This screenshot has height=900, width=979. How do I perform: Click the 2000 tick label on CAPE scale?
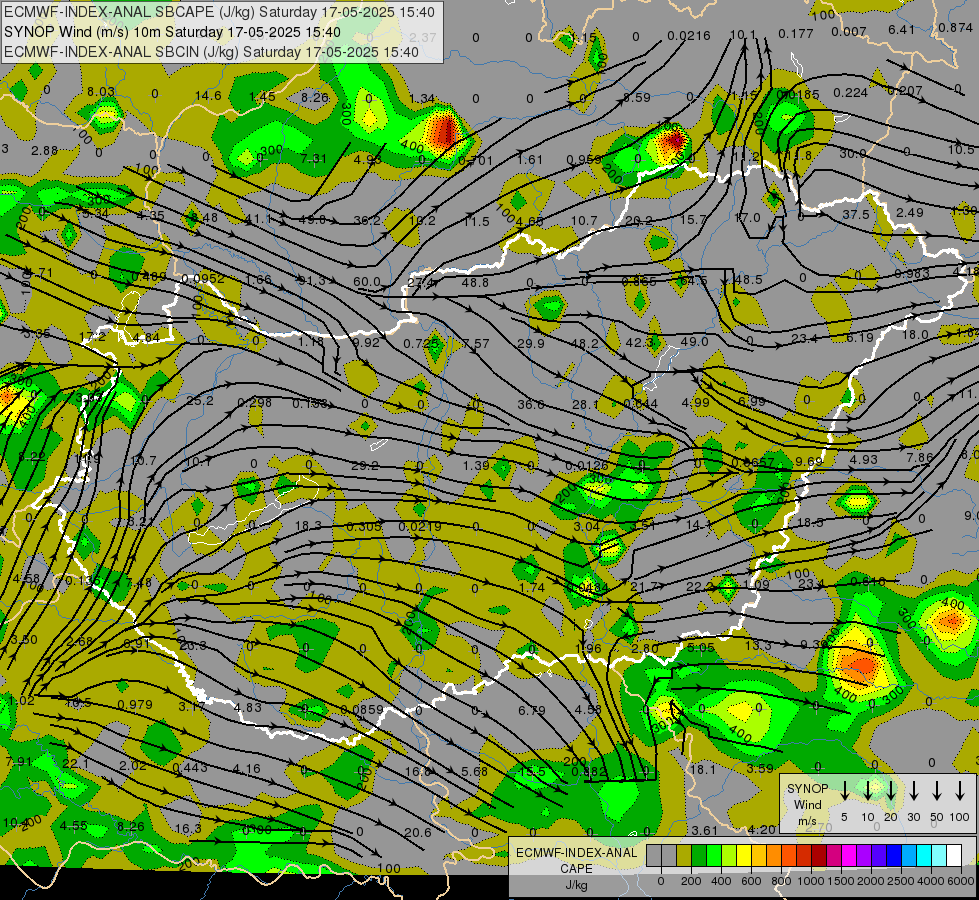870,881
